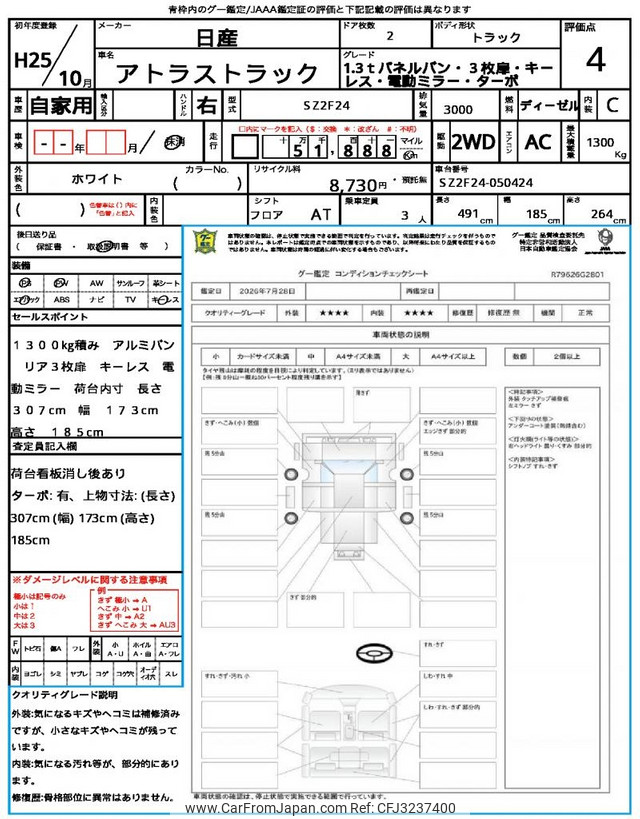
Task: Click the 荷台看板消し後あり inspector note
Action: click(68, 474)
